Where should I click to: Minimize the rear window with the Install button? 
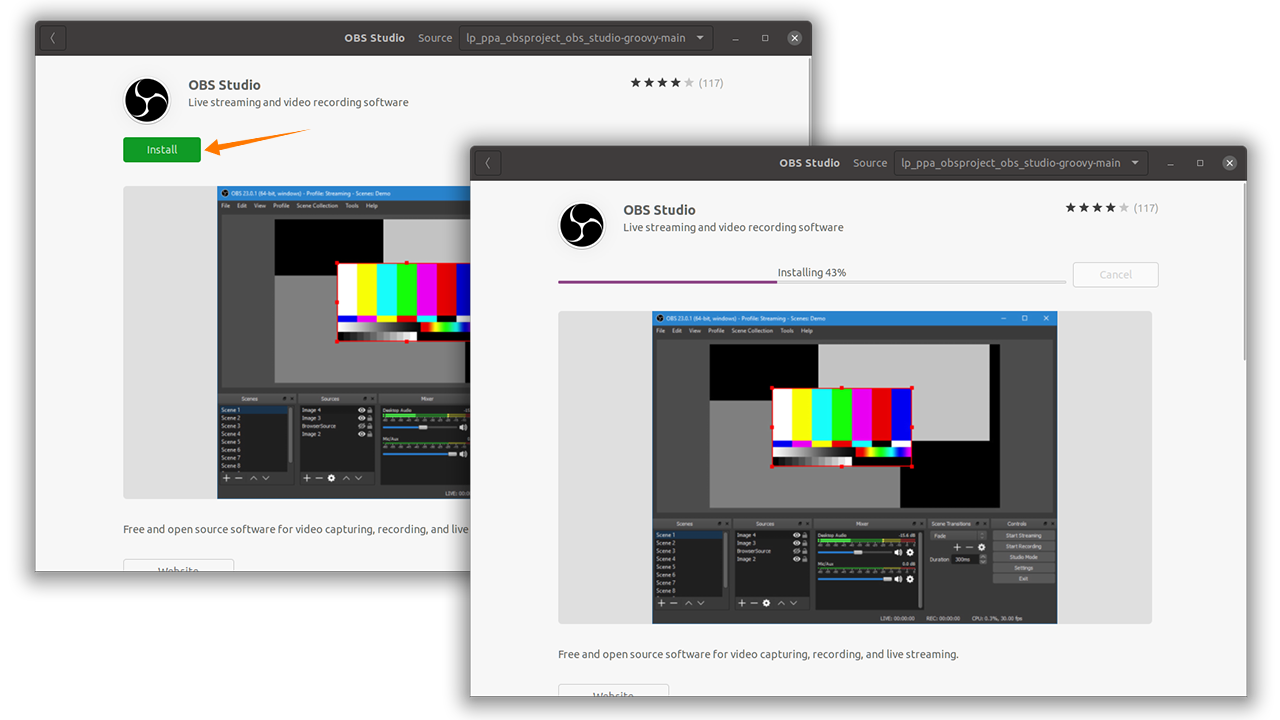coord(735,38)
